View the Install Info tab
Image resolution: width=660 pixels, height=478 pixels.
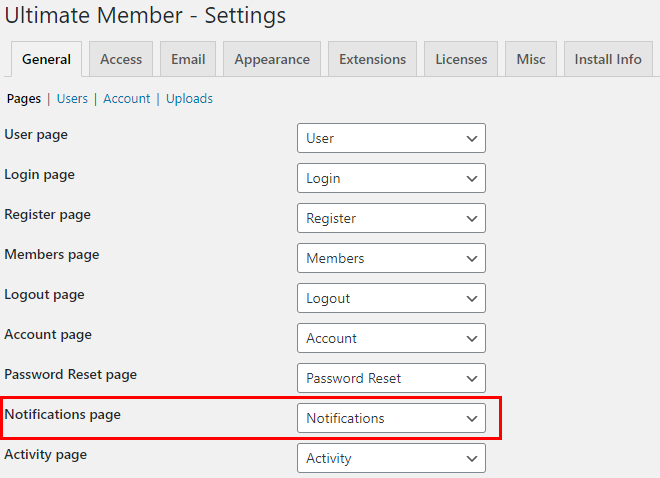[x=608, y=59]
